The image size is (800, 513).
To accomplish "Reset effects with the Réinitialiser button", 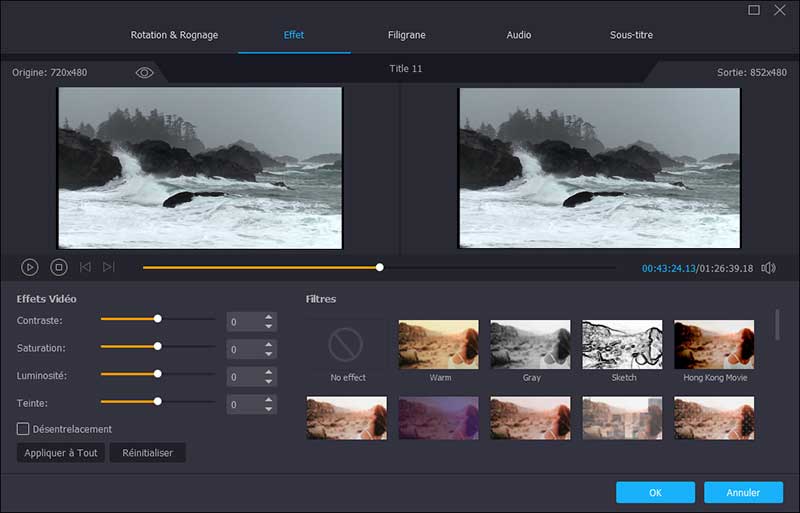I will [x=147, y=453].
